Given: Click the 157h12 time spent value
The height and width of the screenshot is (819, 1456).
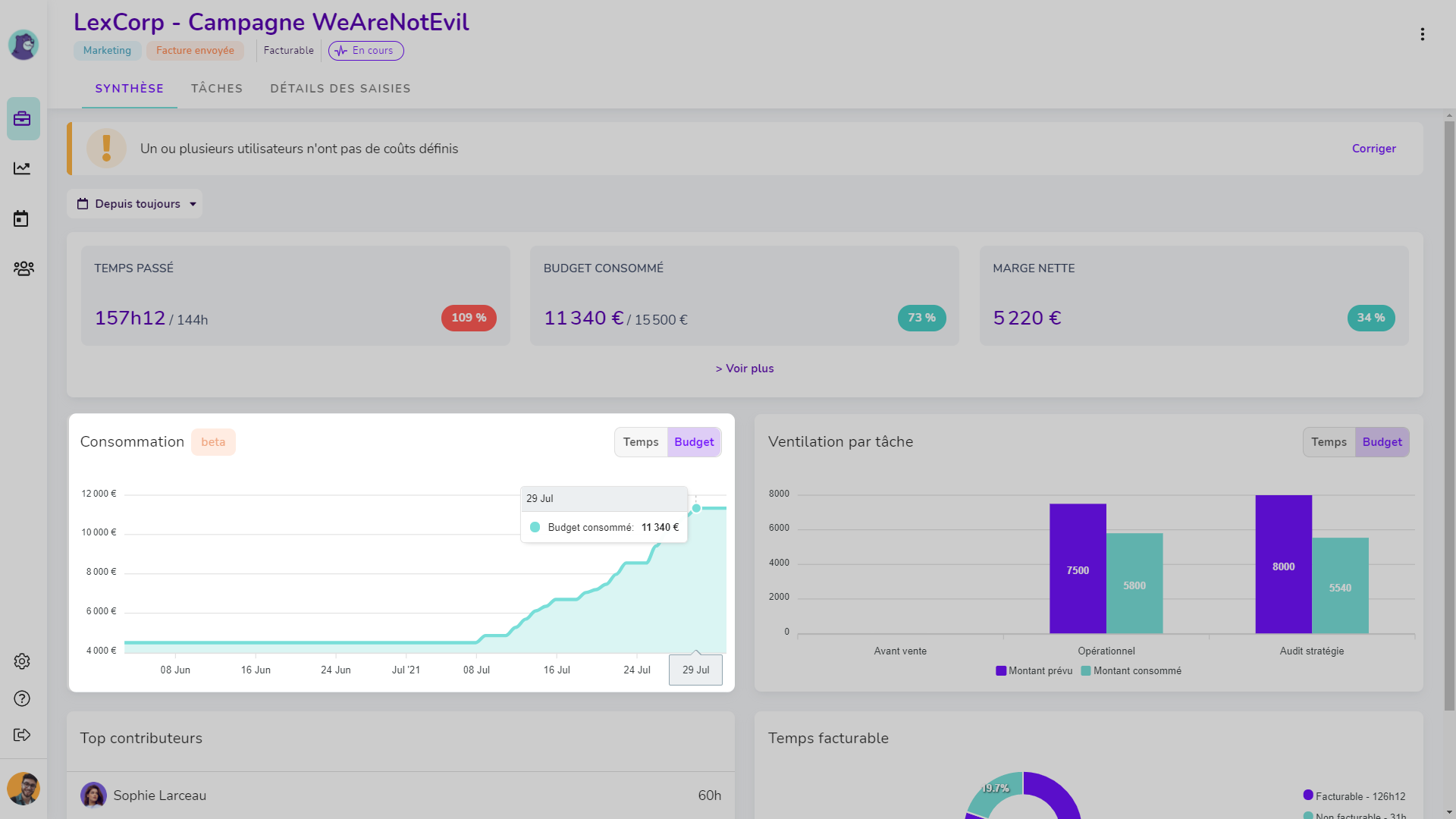Looking at the screenshot, I should [x=130, y=318].
